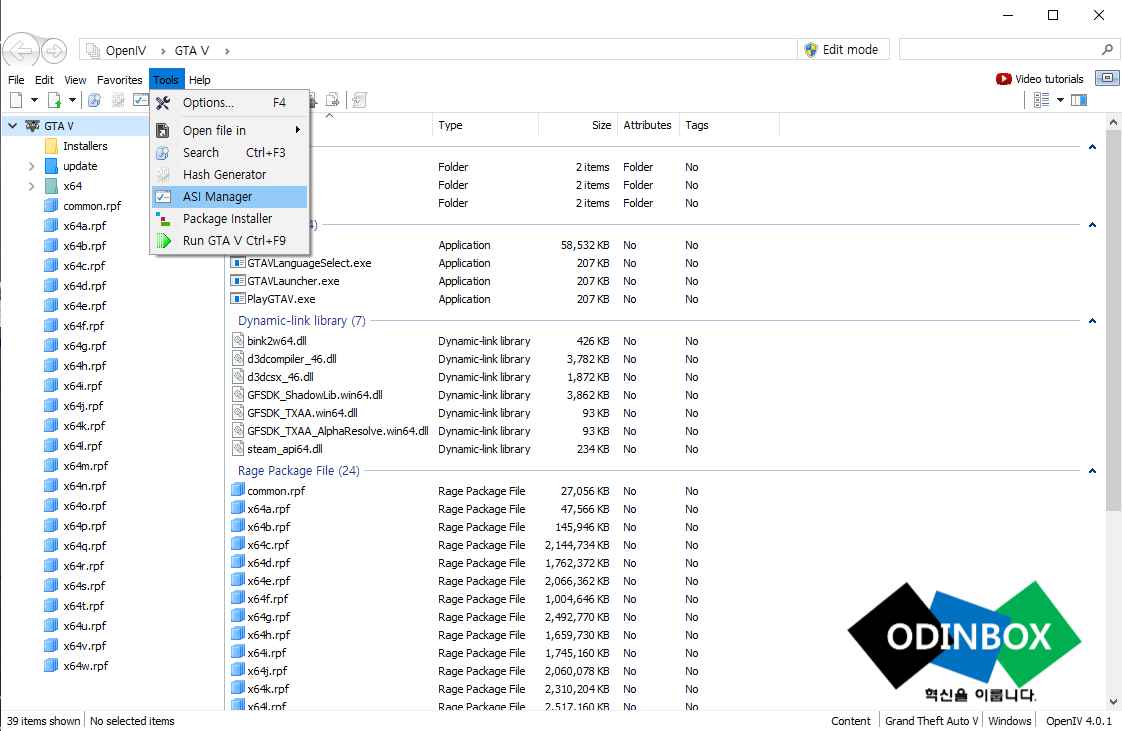Select d3dcompiler_46.dll in file list

click(x=292, y=359)
